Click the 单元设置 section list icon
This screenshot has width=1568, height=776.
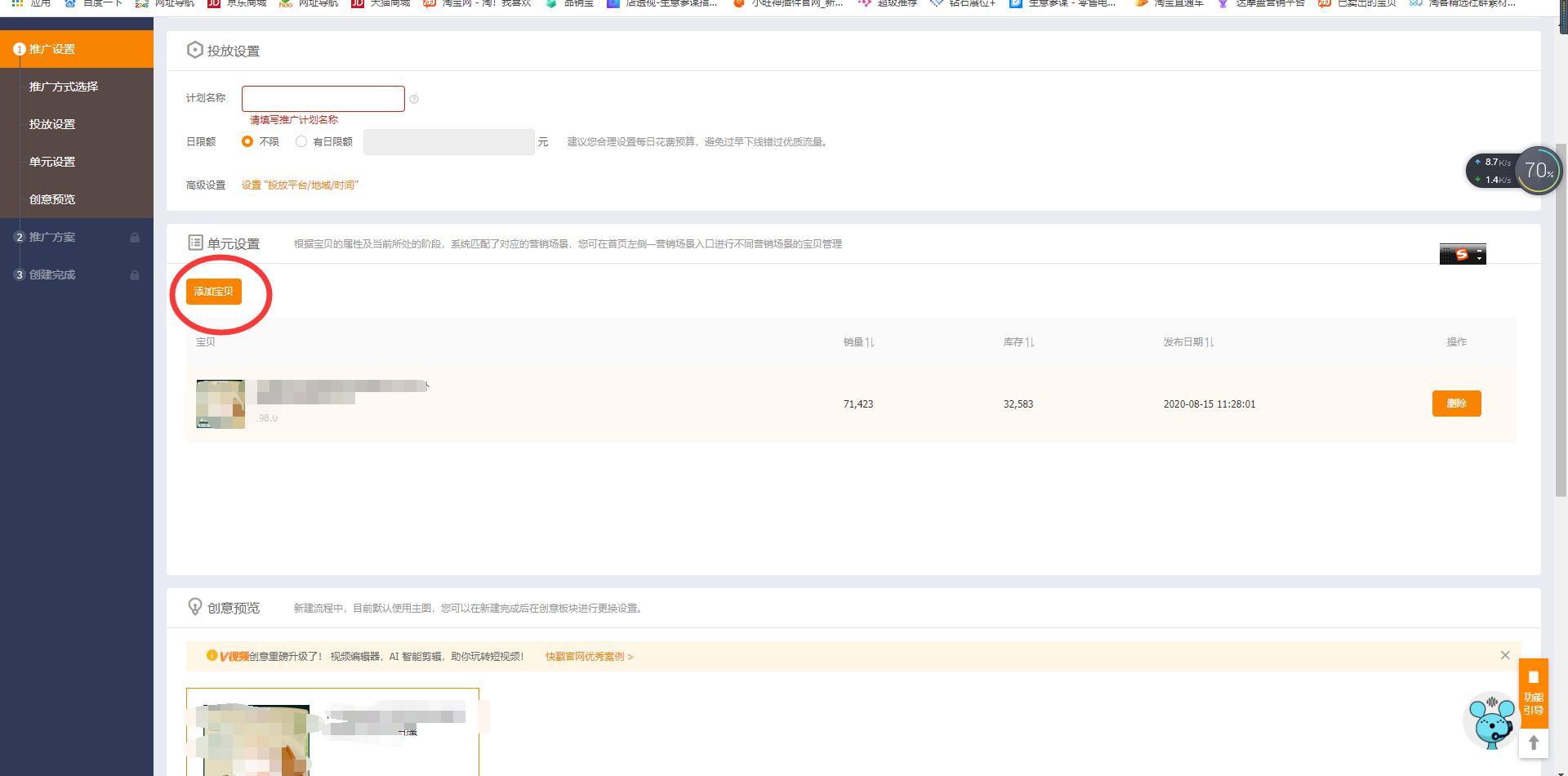[x=195, y=243]
